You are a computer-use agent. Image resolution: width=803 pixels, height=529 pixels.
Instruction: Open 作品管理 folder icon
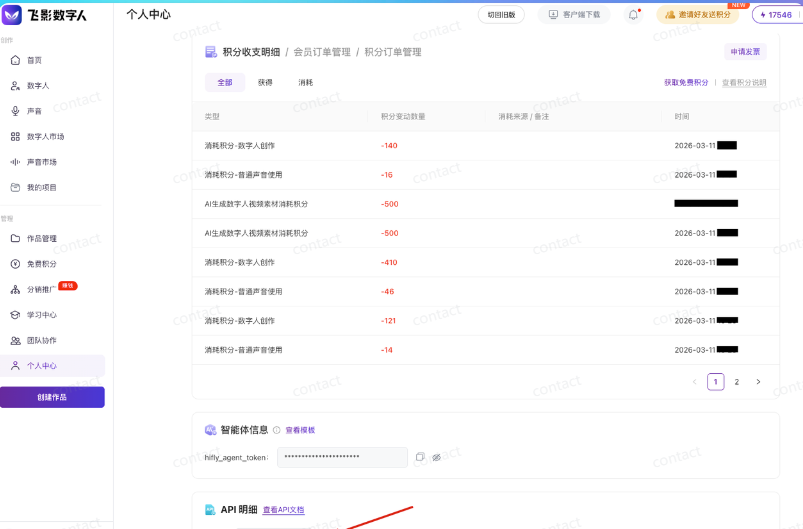pos(15,238)
